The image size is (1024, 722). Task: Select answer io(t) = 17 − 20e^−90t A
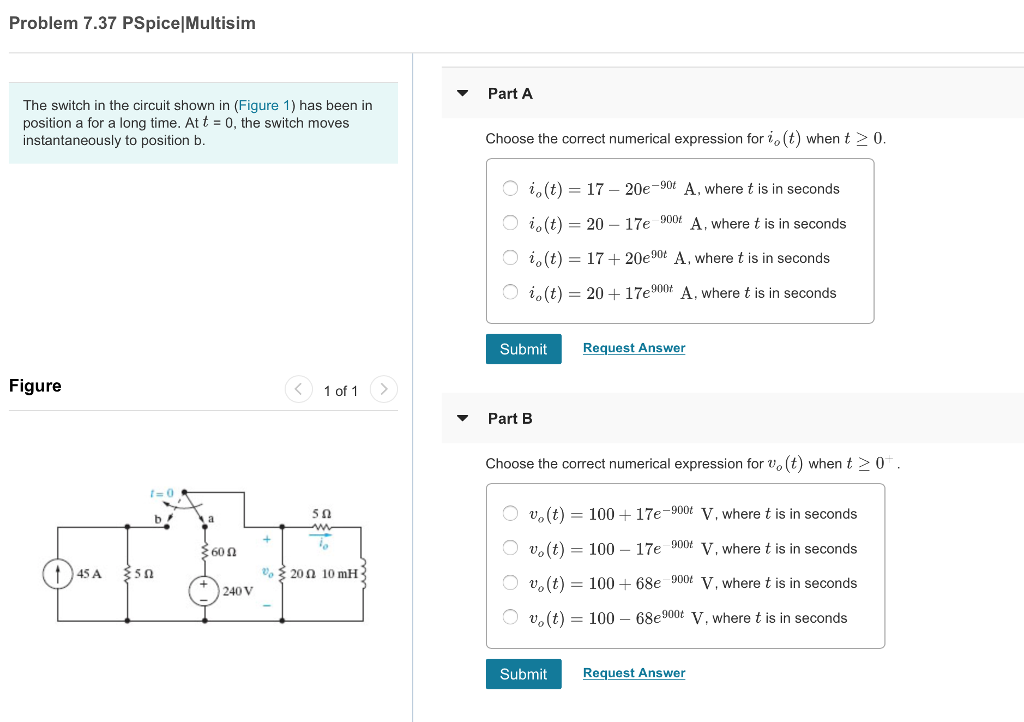(x=510, y=188)
